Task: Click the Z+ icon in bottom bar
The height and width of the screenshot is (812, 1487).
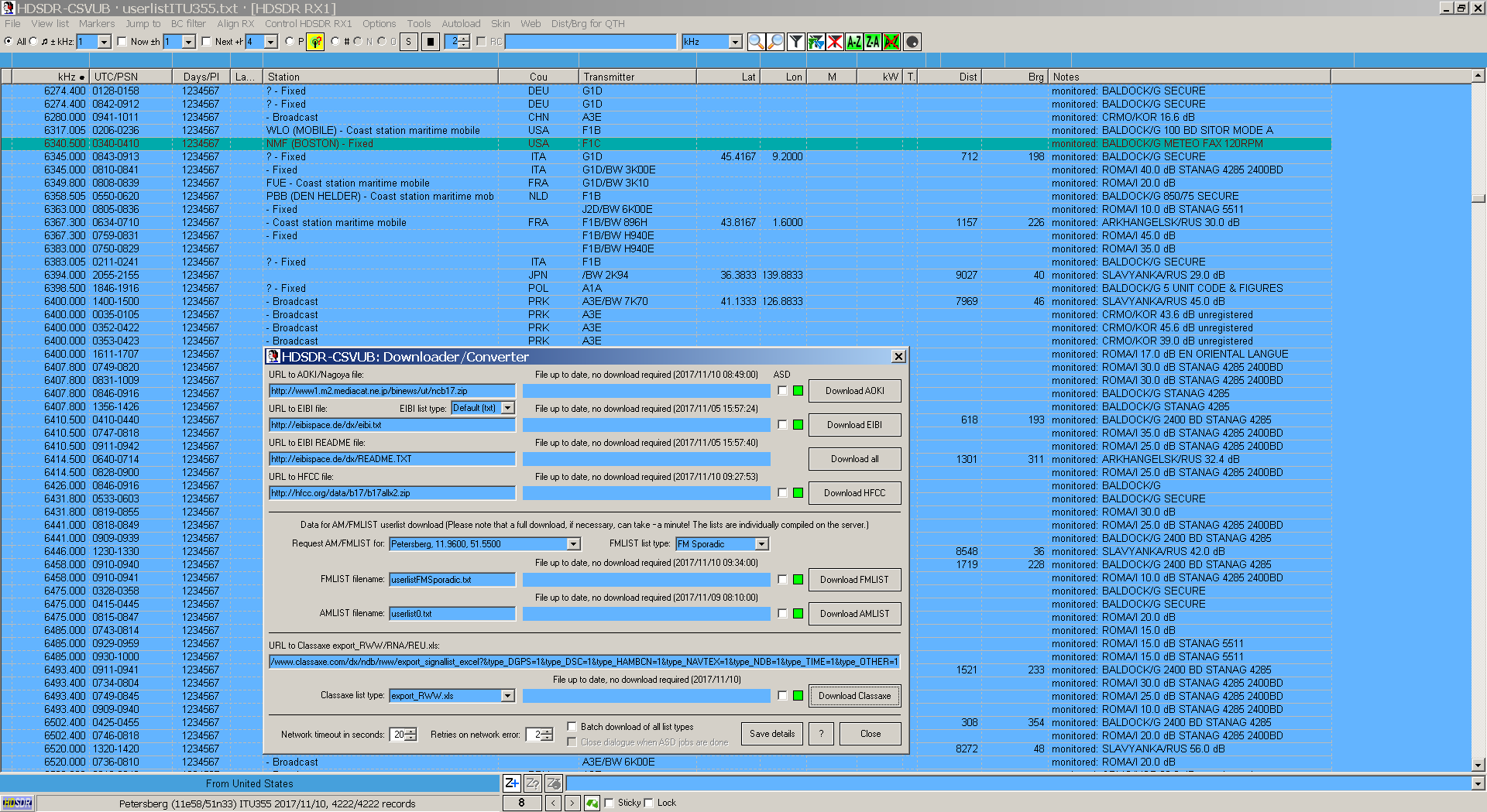Action: tap(512, 783)
